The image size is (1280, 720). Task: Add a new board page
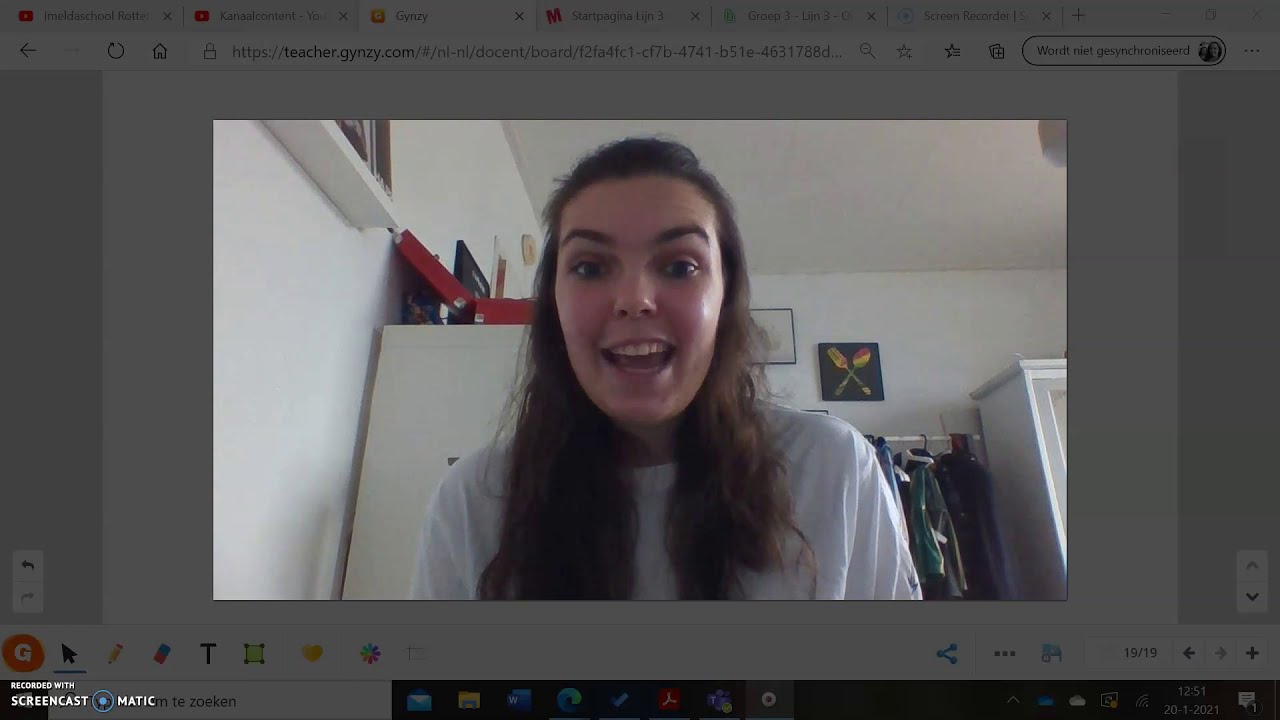tap(1252, 653)
